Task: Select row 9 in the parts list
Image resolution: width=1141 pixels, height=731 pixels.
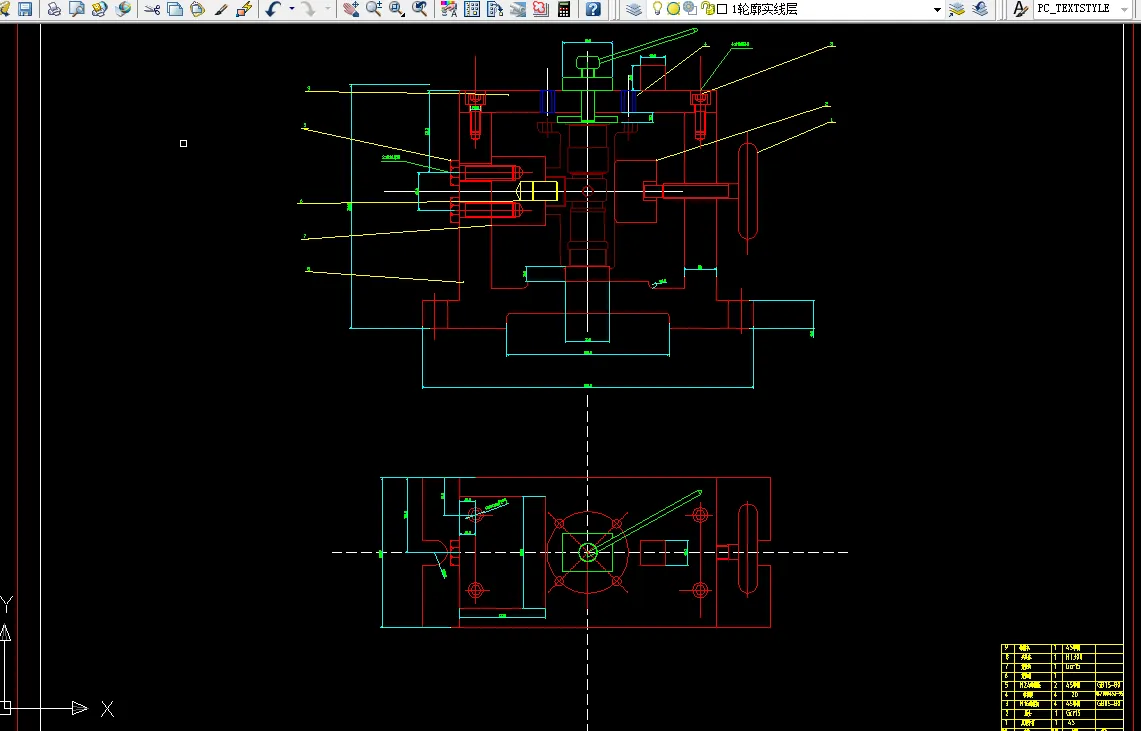Action: [x=1062, y=647]
